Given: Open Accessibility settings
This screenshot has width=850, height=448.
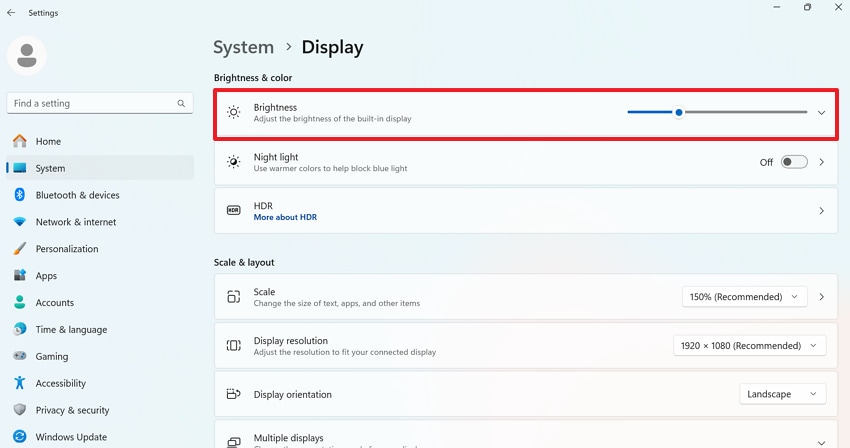Looking at the screenshot, I should coord(100,383).
